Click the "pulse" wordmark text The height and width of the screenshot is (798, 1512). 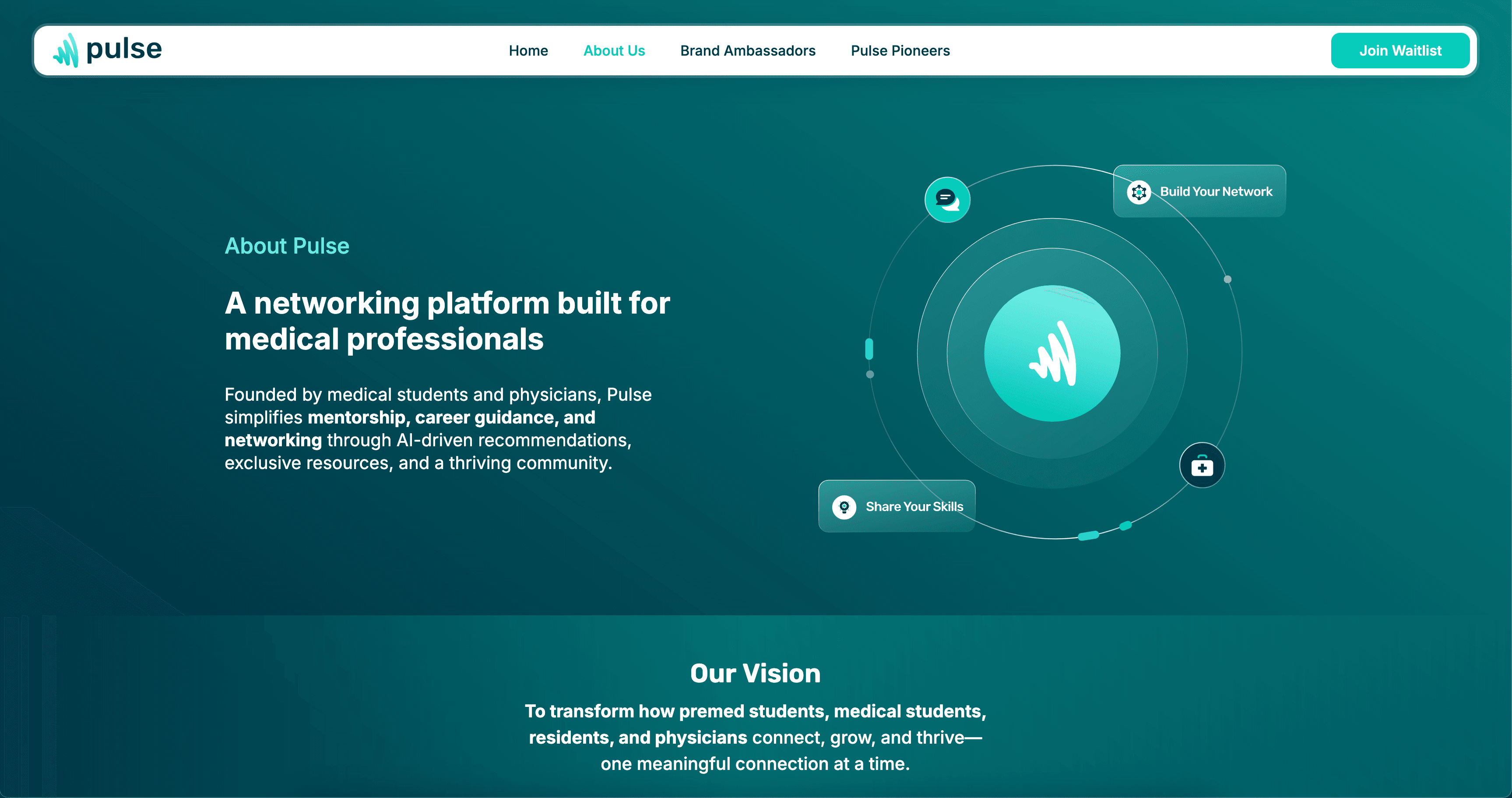click(x=124, y=49)
